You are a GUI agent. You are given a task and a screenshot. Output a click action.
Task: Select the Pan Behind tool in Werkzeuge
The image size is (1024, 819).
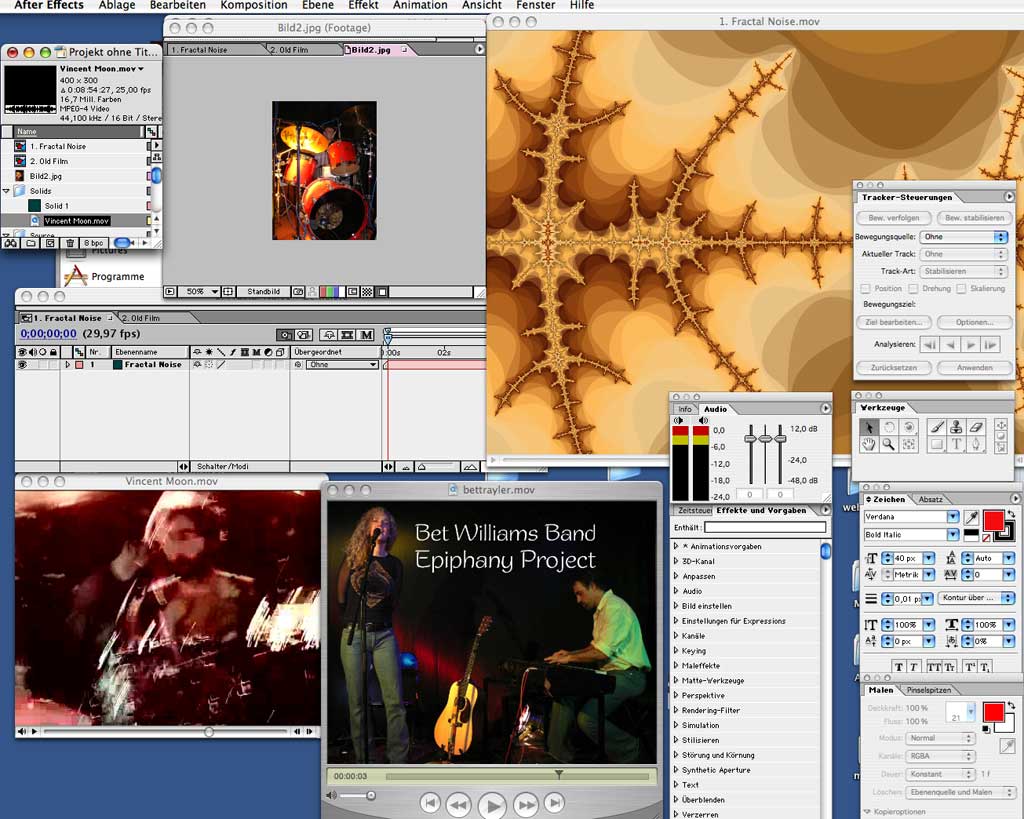point(908,445)
